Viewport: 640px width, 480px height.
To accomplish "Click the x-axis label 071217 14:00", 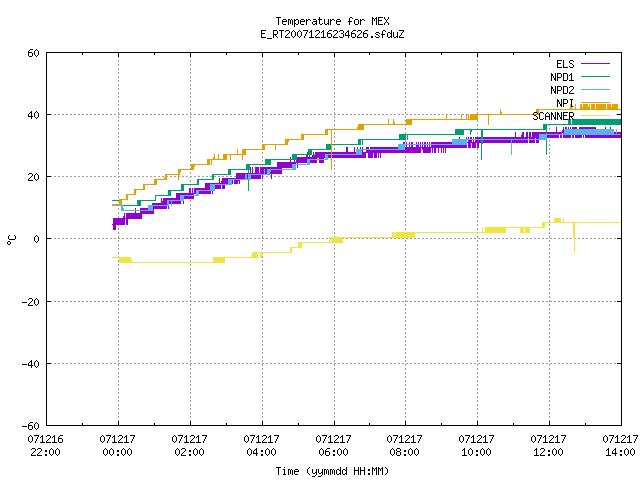I will tap(620, 446).
